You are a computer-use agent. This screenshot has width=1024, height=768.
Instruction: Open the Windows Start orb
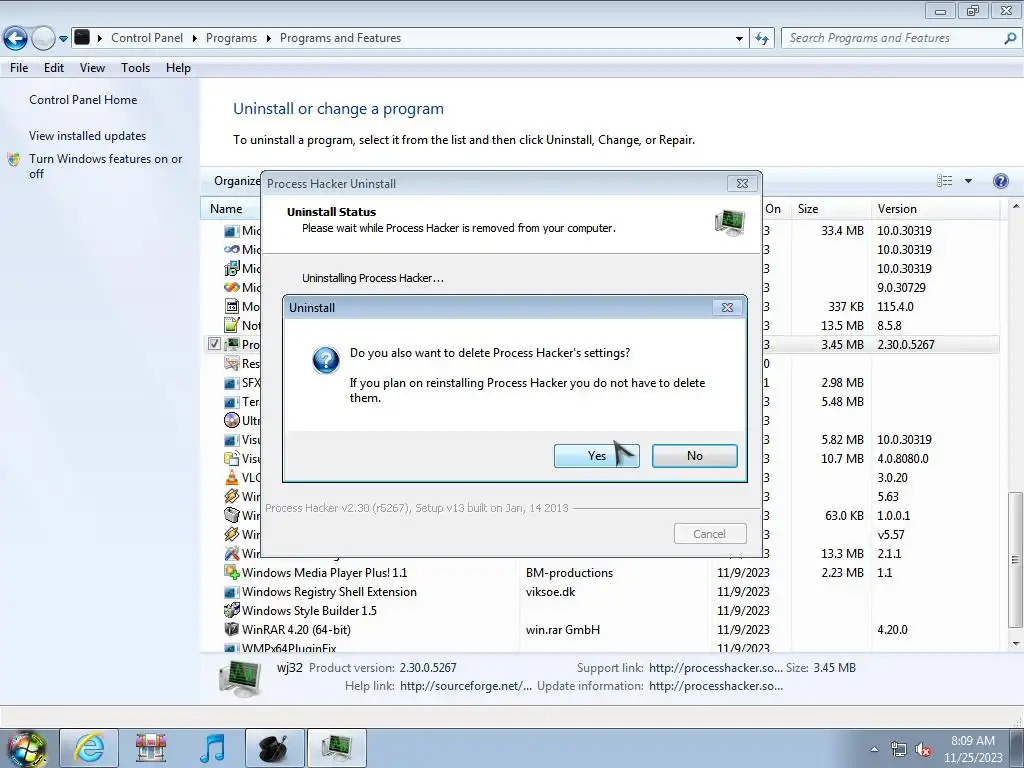(x=27, y=748)
